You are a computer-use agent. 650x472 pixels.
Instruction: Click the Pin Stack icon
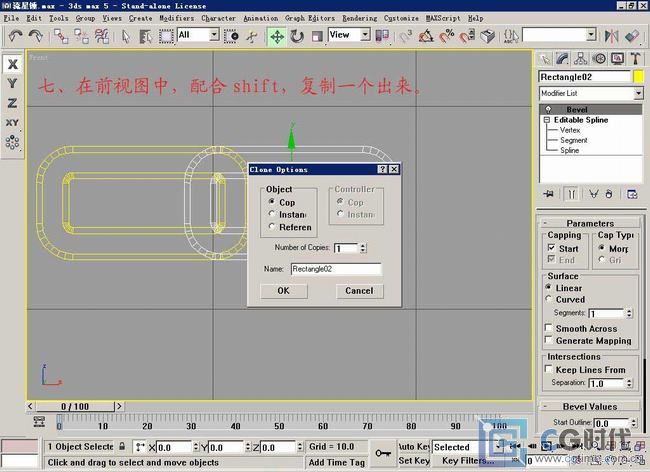549,194
